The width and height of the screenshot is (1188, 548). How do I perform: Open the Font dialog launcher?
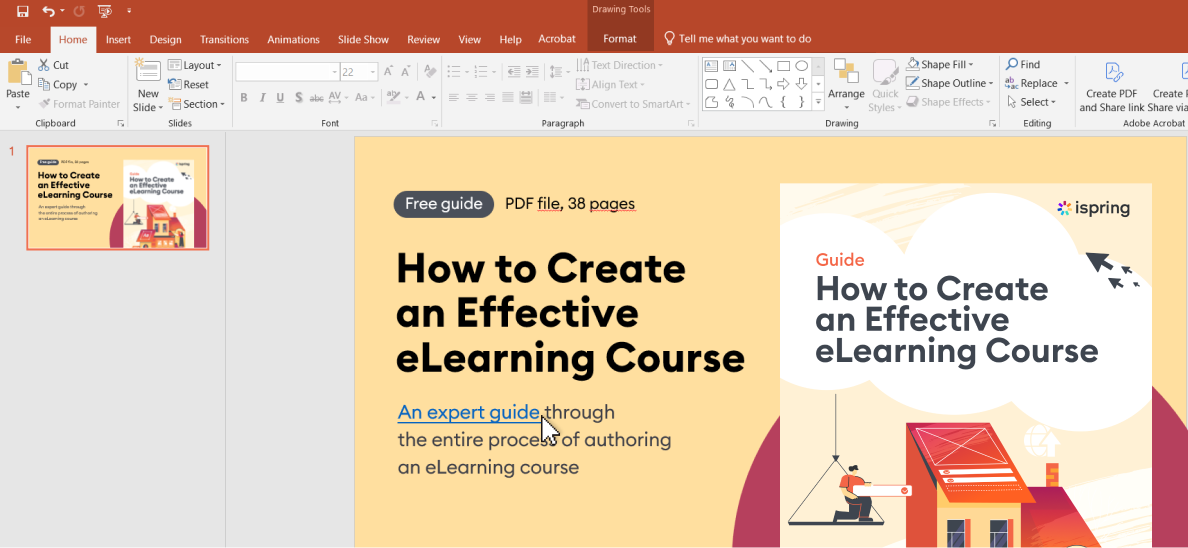point(435,123)
